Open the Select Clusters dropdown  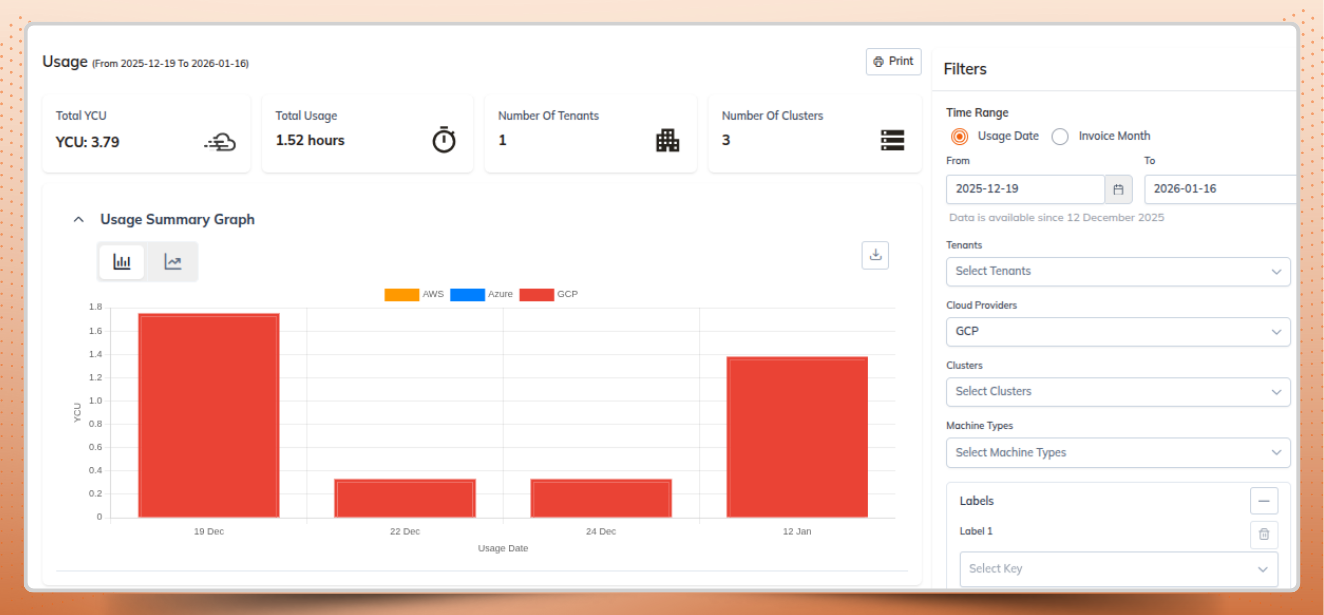[1118, 391]
